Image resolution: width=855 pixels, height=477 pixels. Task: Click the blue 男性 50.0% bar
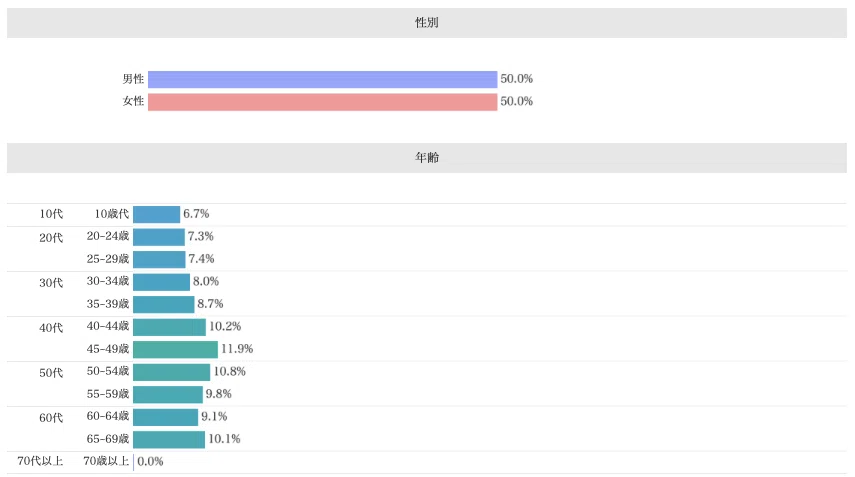(x=322, y=80)
